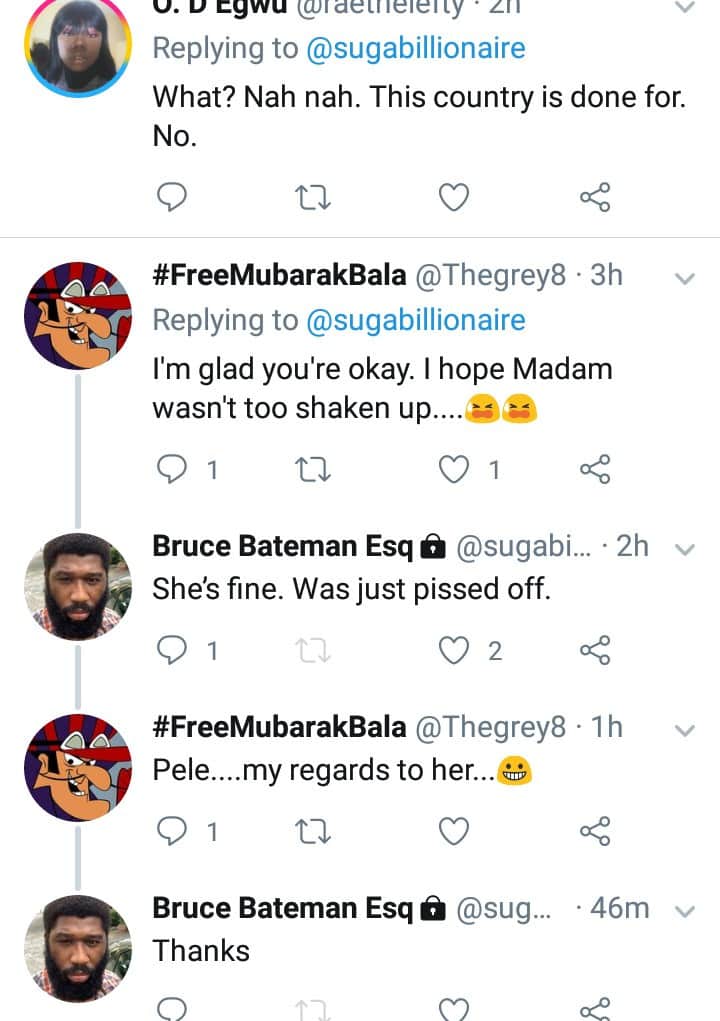Viewport: 720px width, 1021px height.
Task: Open the cartoon avatar beside 'I'm glad you're okay'
Action: [x=78, y=316]
